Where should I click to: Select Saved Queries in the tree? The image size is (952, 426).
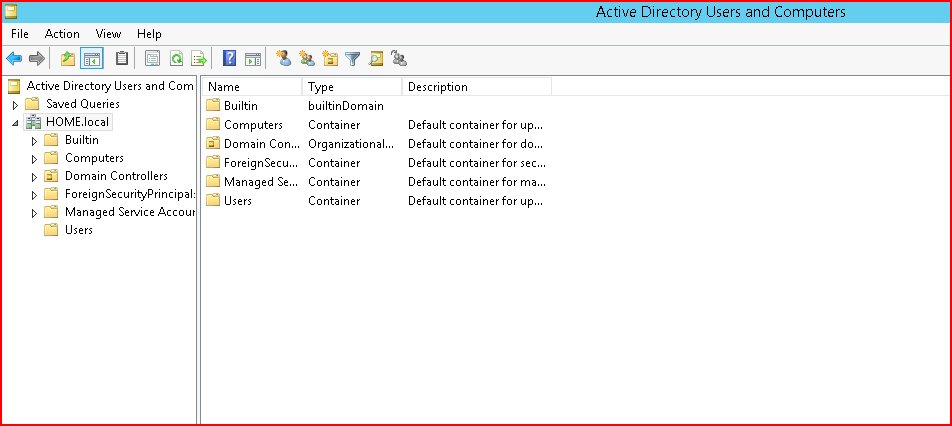(83, 104)
